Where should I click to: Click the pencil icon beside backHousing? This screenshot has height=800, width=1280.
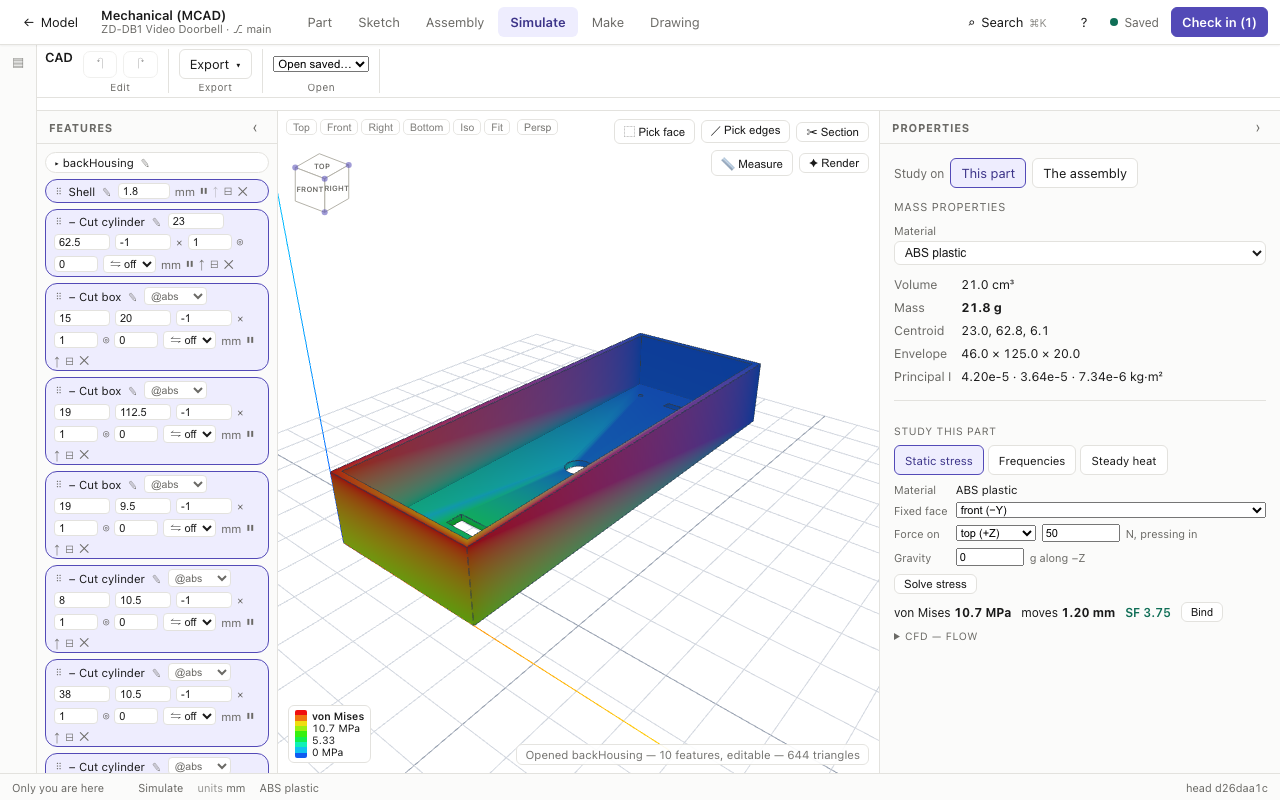coord(145,163)
